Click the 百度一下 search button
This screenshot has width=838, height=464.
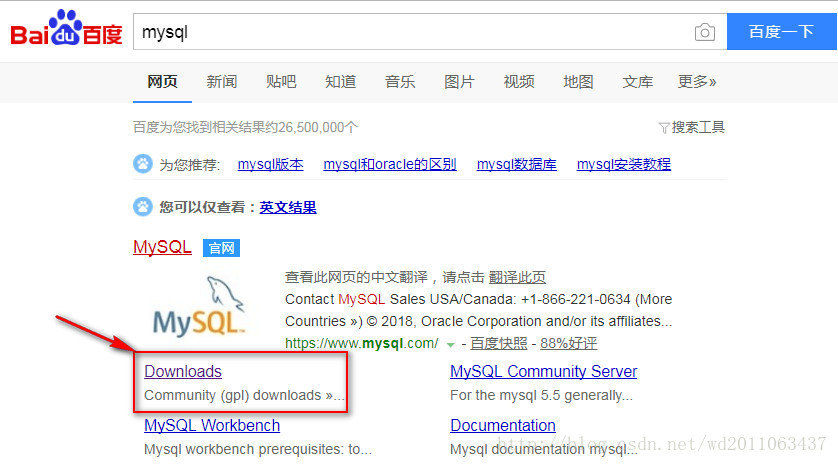(x=781, y=32)
